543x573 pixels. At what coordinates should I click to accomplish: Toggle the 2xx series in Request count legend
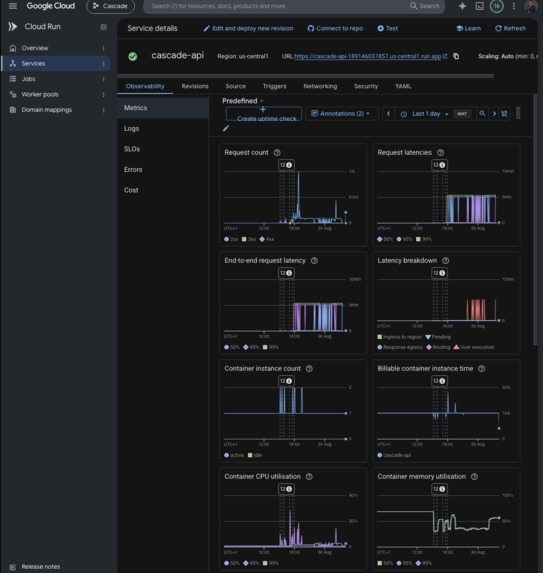coord(231,239)
